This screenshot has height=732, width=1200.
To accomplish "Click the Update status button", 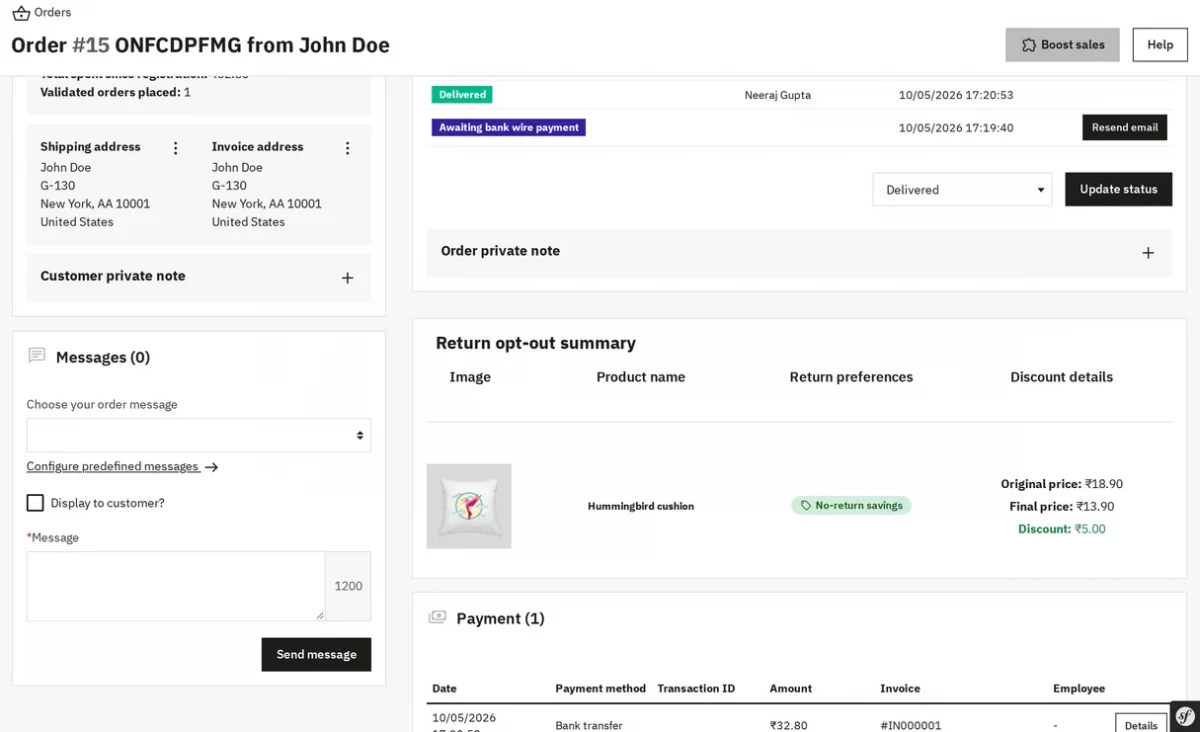I will point(1118,189).
